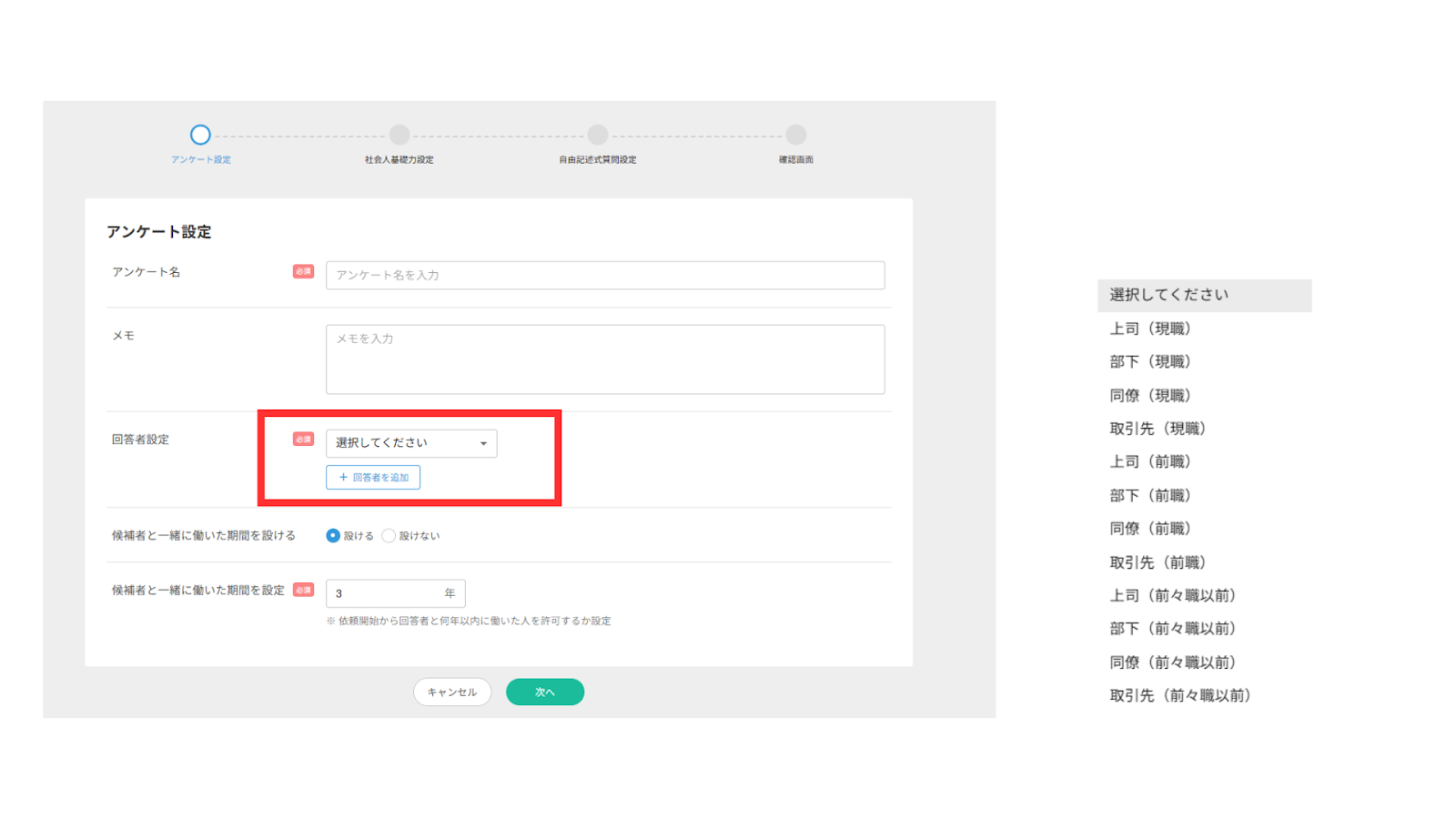Open the 回答者設定 dropdown
Image resolution: width=1456 pixels, height=819 pixels.
pyautogui.click(x=411, y=443)
